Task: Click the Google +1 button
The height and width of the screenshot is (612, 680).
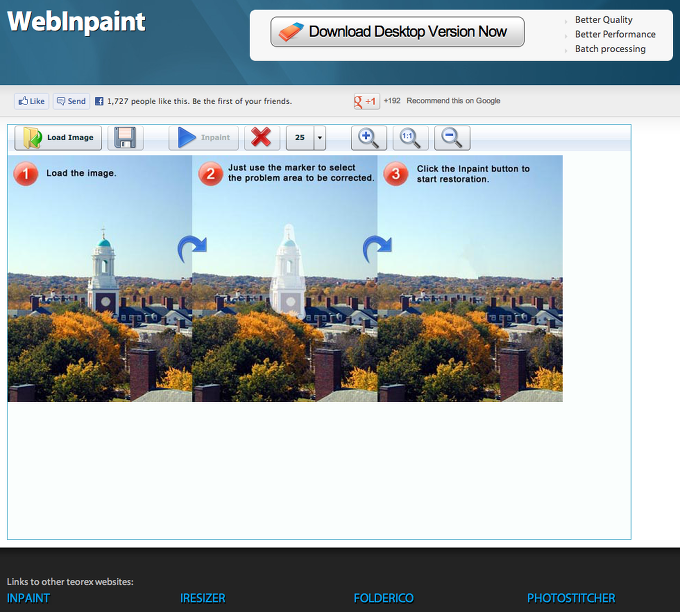Action: [x=366, y=101]
